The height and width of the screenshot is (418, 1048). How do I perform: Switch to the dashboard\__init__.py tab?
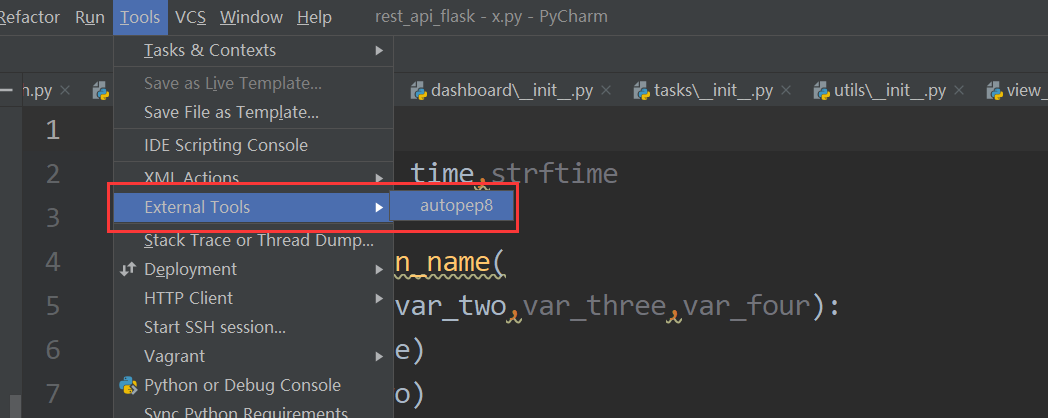coord(512,91)
